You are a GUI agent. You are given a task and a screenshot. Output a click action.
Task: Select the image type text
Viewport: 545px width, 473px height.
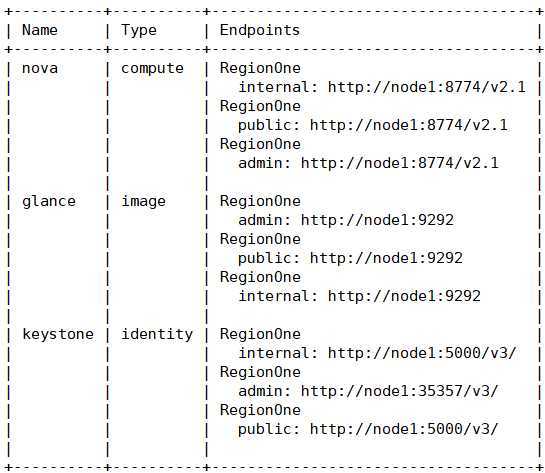pos(143,202)
